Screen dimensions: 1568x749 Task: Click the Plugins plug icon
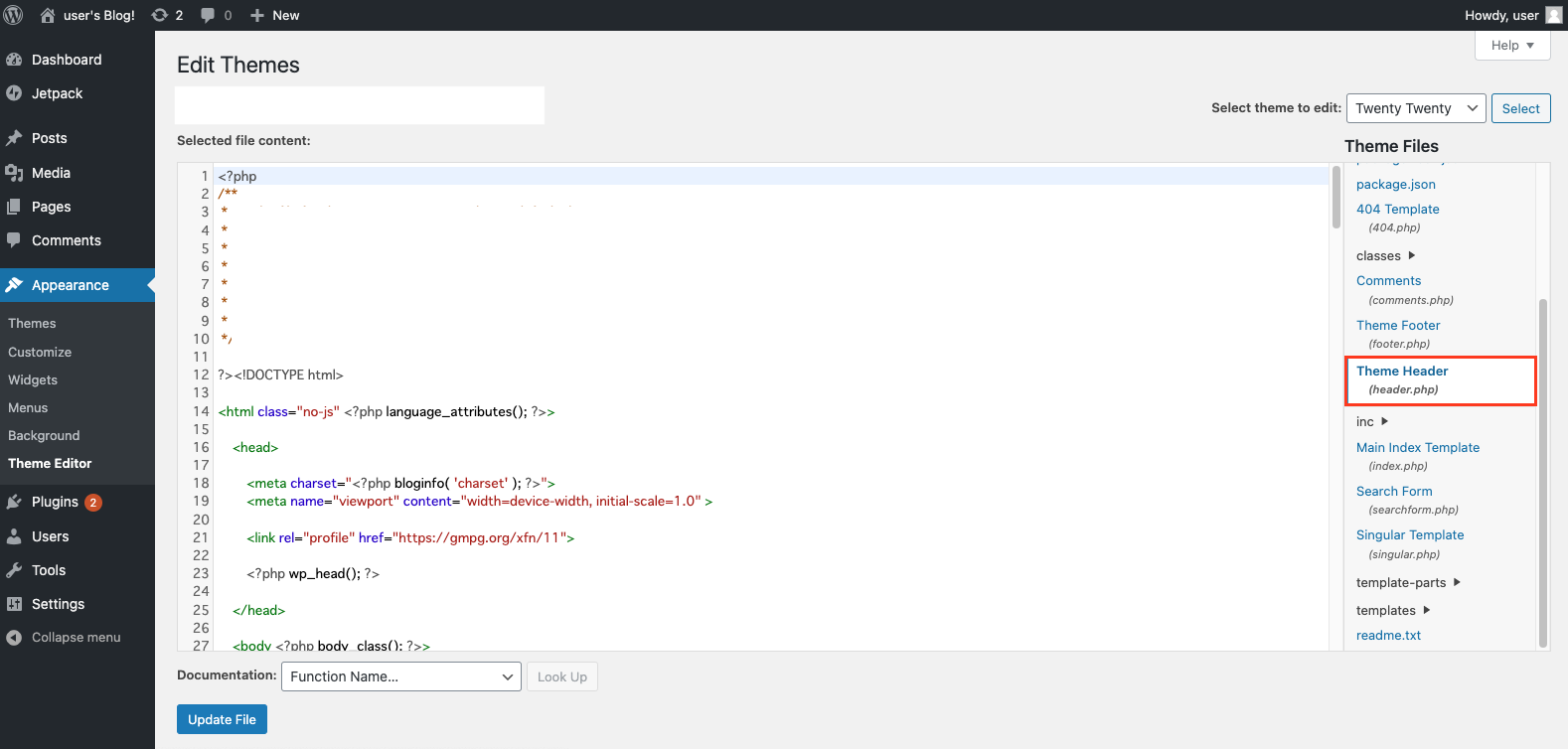tap(14, 502)
